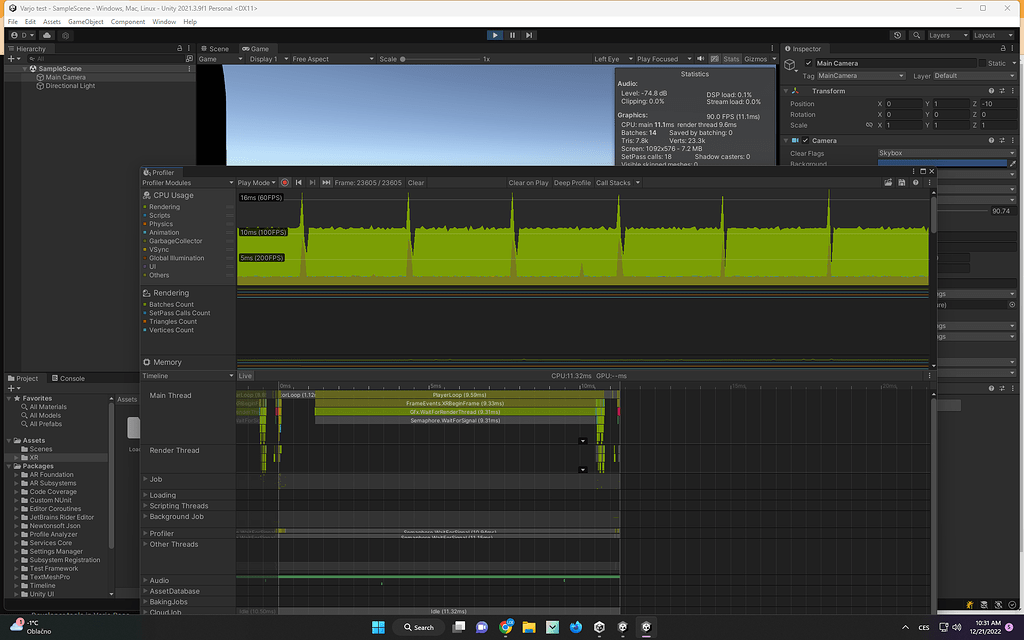The height and width of the screenshot is (640, 1024).
Task: Save the profiler data using the save icon
Action: click(x=900, y=183)
